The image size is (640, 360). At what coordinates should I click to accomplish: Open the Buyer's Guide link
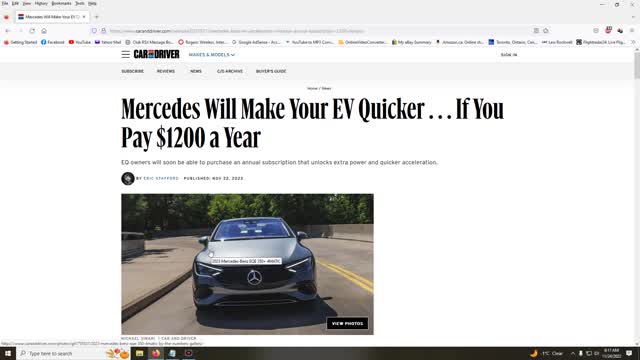tap(271, 71)
